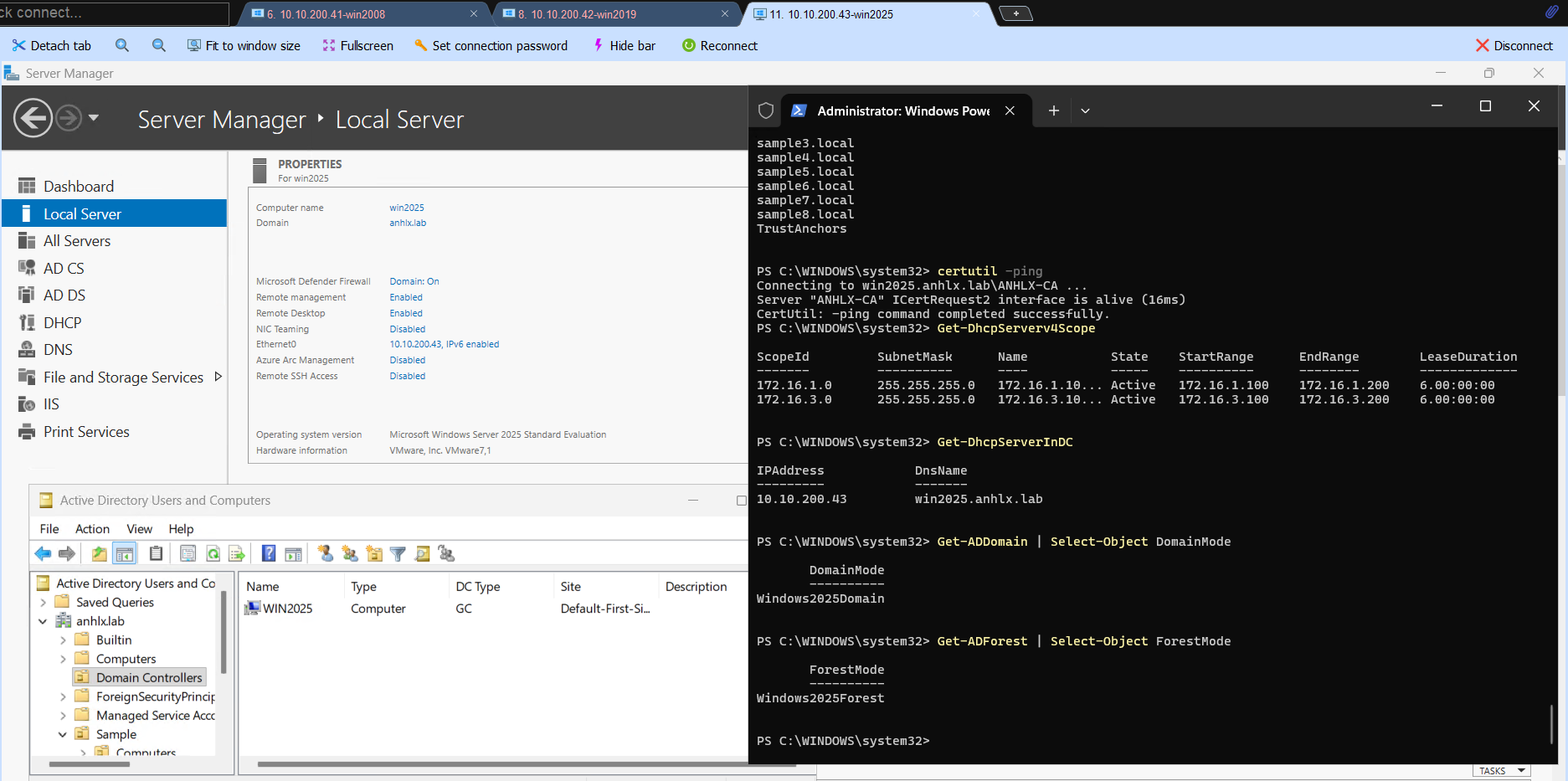Click Hide bar button
Screen dimensions: 1568x781
click(624, 45)
